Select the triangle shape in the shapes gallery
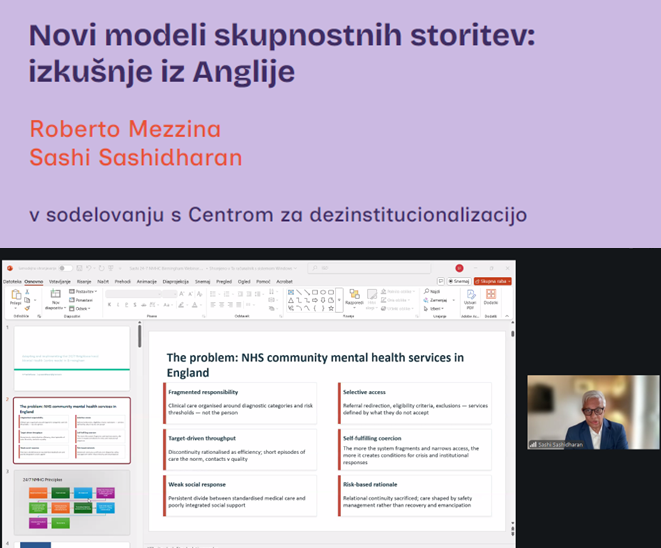661x548 pixels. (291, 300)
